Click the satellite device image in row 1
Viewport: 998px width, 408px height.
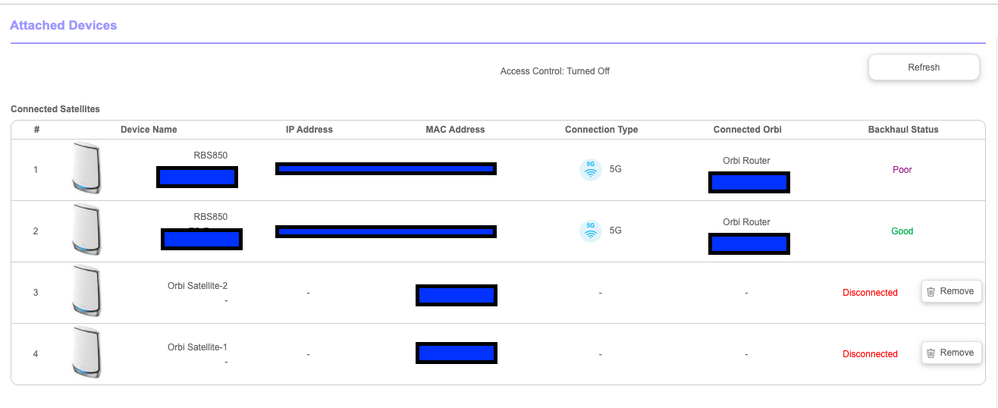(87, 169)
